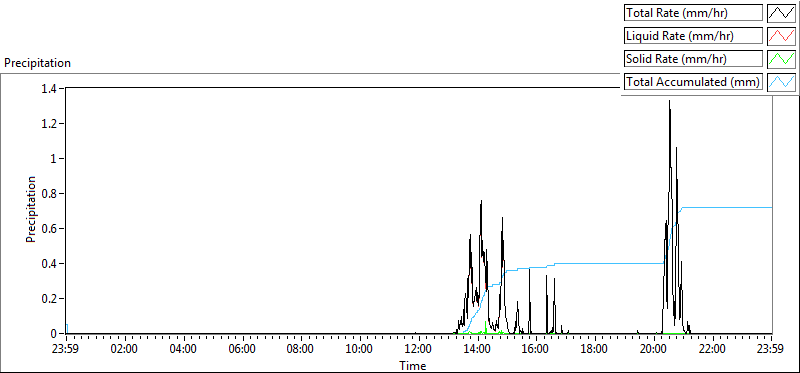The width and height of the screenshot is (800, 373).
Task: Select the Total Accumulated (mm) legend label
Action: coord(693,82)
